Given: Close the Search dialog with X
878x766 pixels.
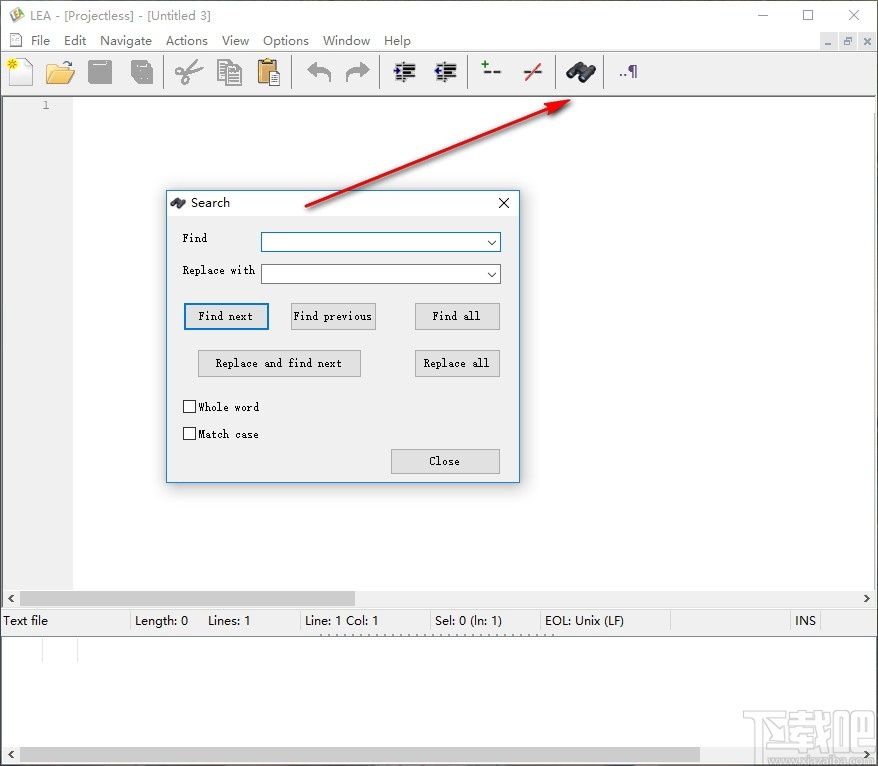Looking at the screenshot, I should [504, 203].
